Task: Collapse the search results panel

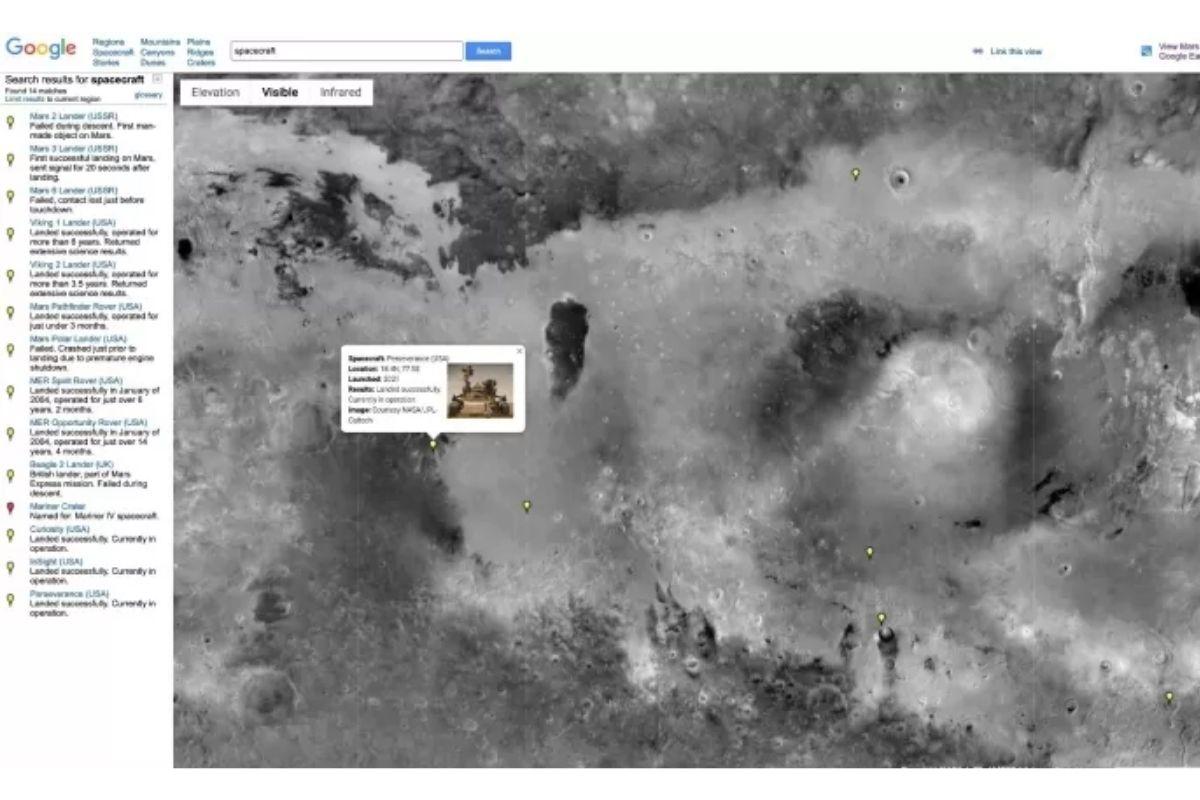Action: coord(157,78)
